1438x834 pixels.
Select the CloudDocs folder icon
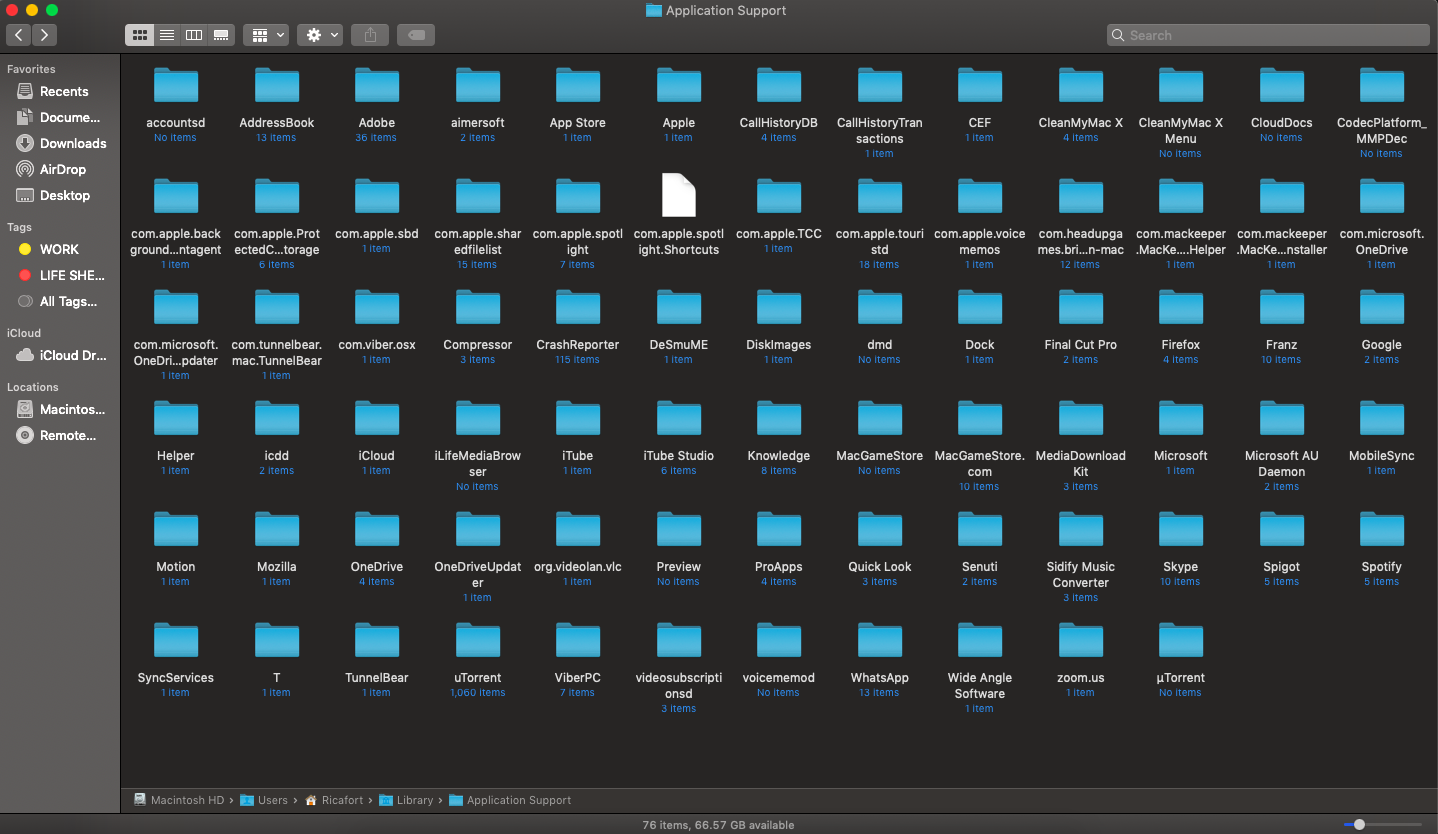(1282, 86)
